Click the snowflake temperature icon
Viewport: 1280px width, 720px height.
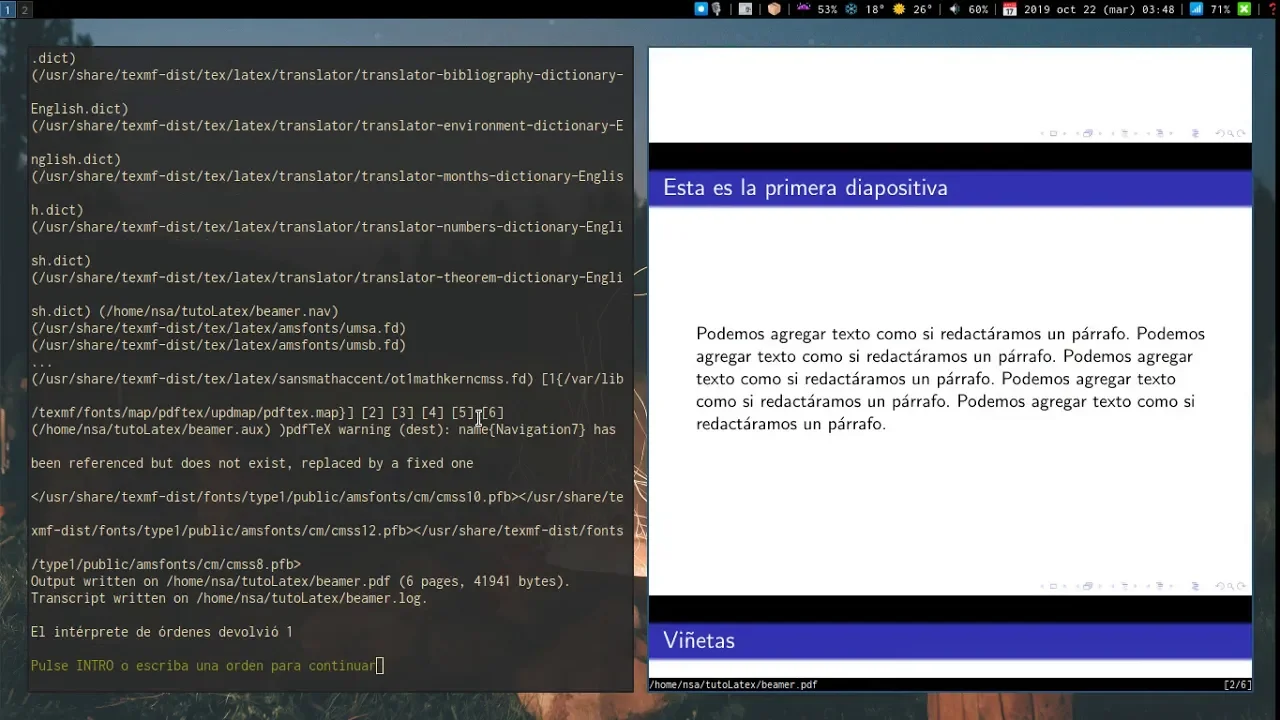[x=852, y=9]
